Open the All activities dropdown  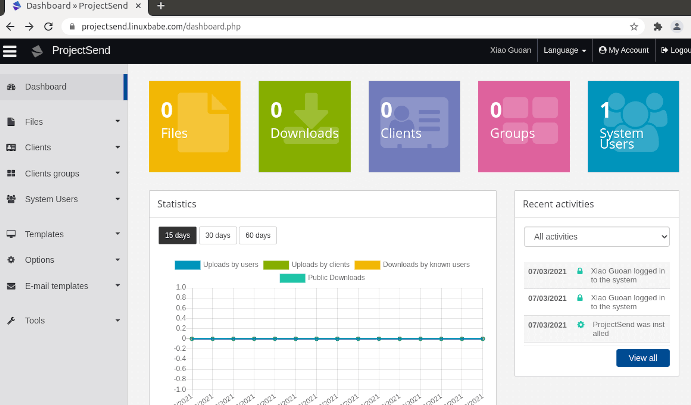pos(596,237)
